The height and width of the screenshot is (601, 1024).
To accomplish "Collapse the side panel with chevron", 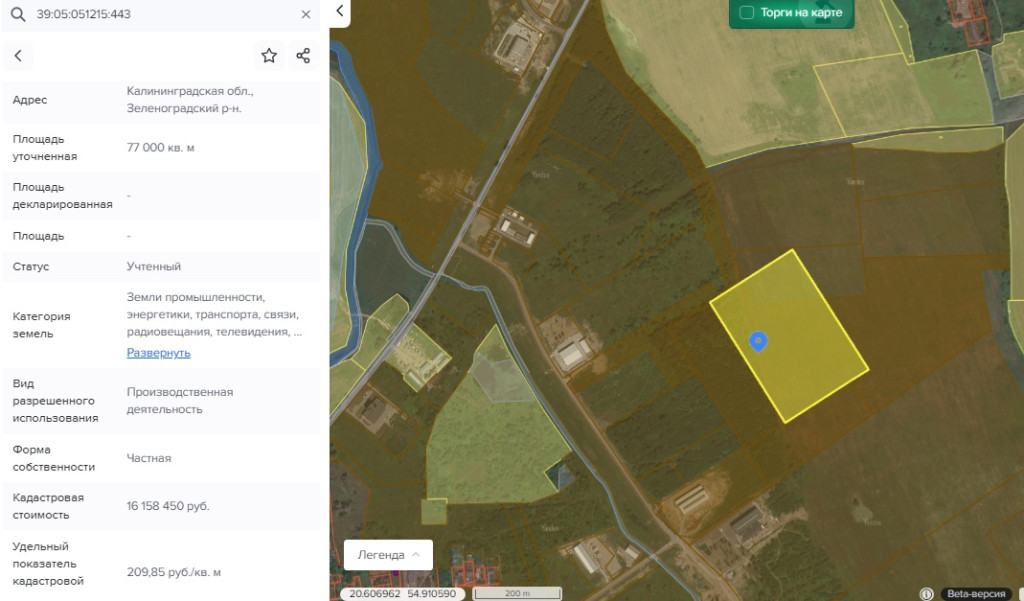I will click(x=340, y=11).
